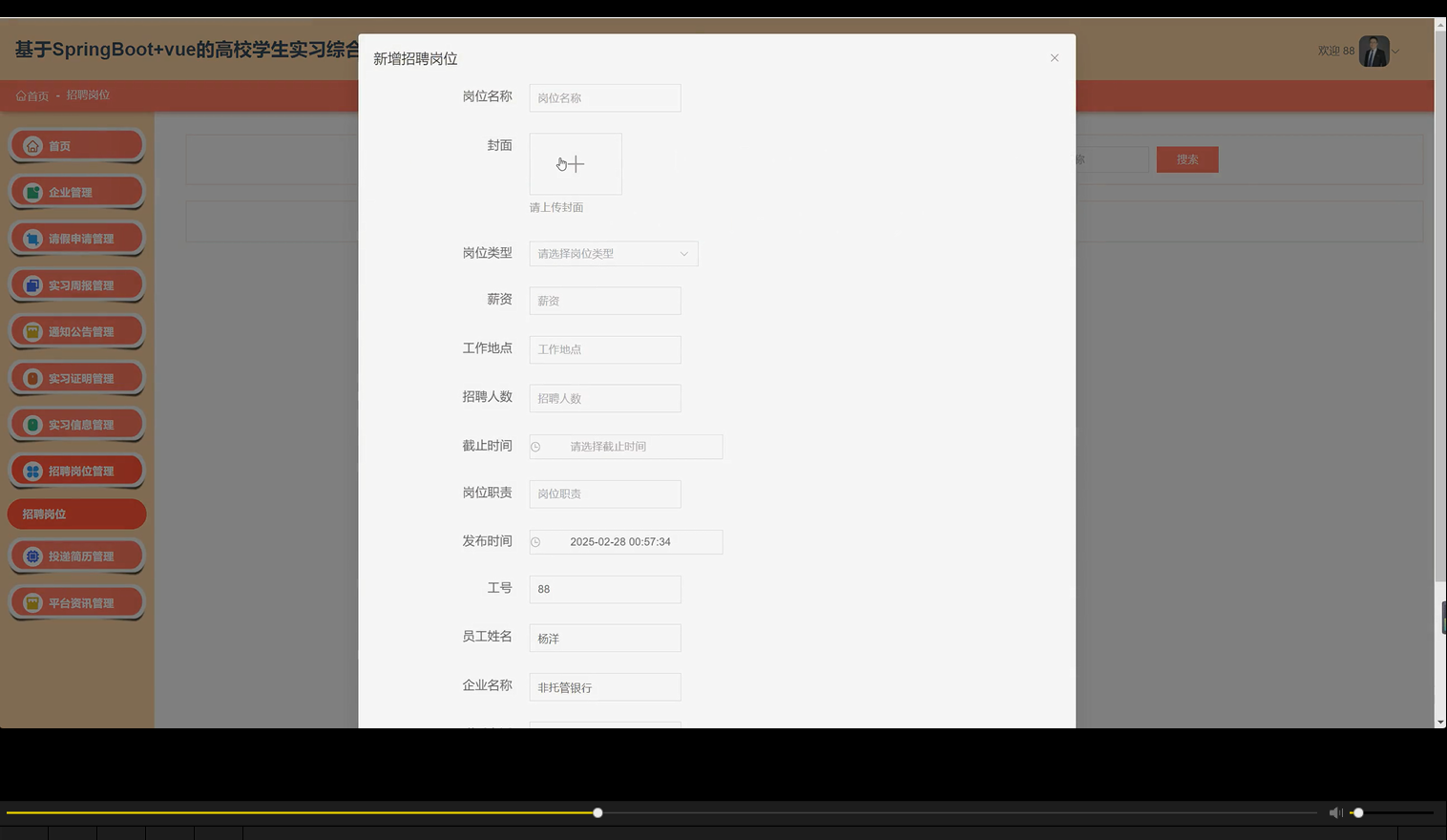Image resolution: width=1447 pixels, height=840 pixels.
Task: Click the 岗位类型 dropdown arrow
Action: [x=683, y=254]
